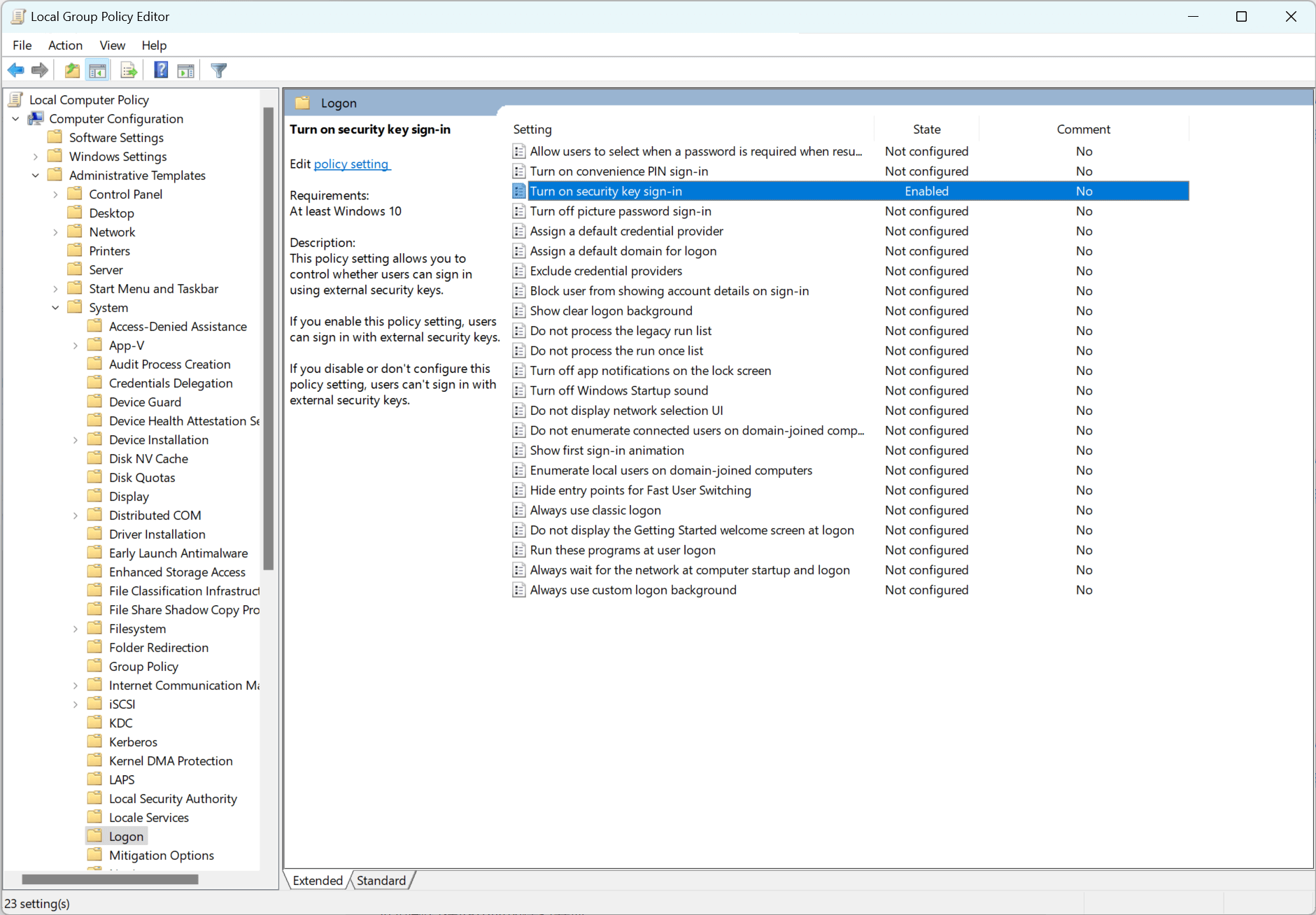Collapse the Administrative Templates node
This screenshot has height=915, width=1316.
[36, 176]
